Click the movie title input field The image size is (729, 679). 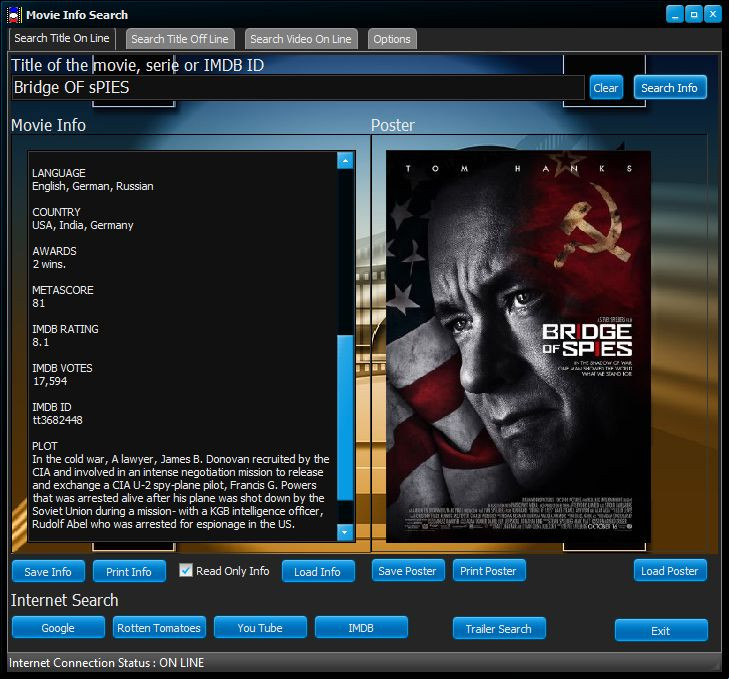(298, 87)
